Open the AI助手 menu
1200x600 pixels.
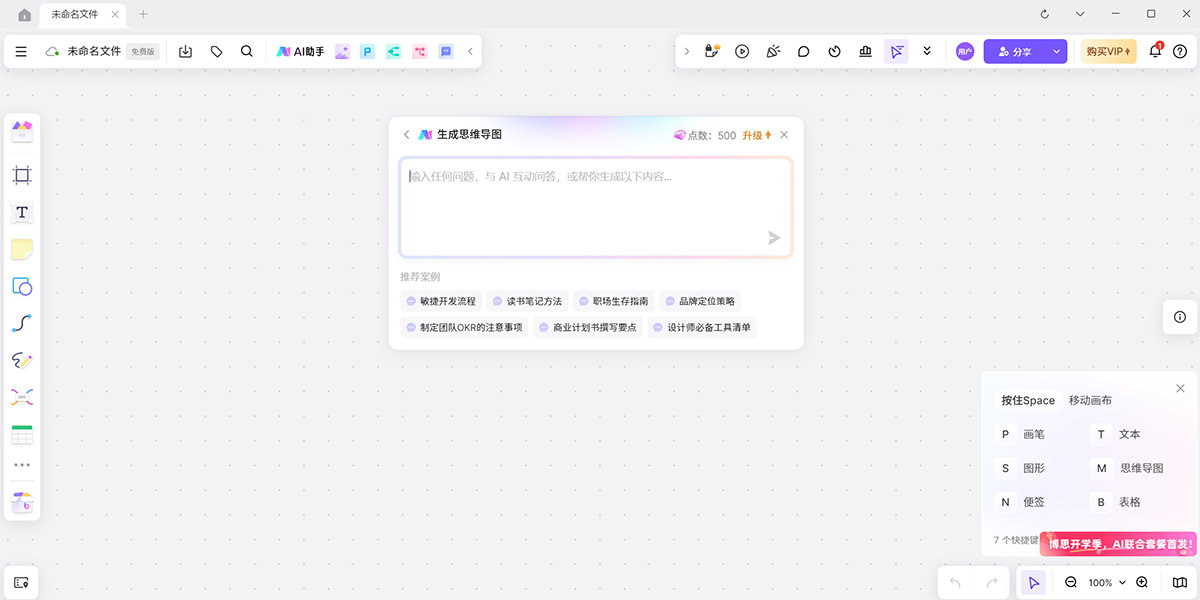tap(300, 51)
